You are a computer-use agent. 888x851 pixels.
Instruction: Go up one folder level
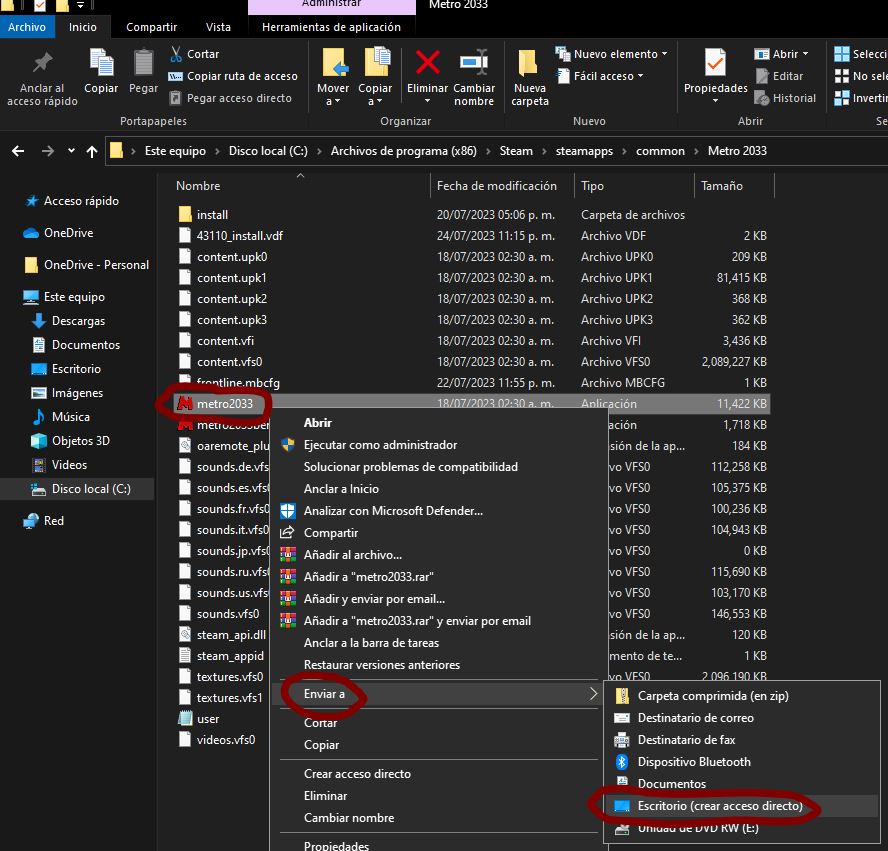[x=92, y=151]
